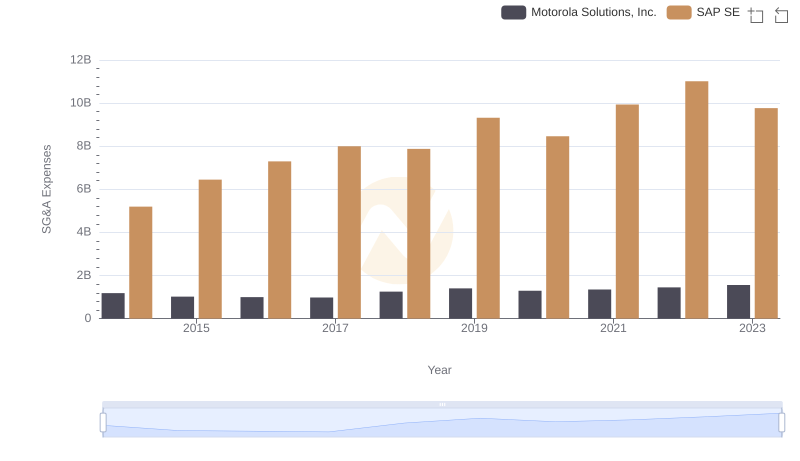Click the rightmost icon in the top corner
800x461 pixels.
click(781, 14)
